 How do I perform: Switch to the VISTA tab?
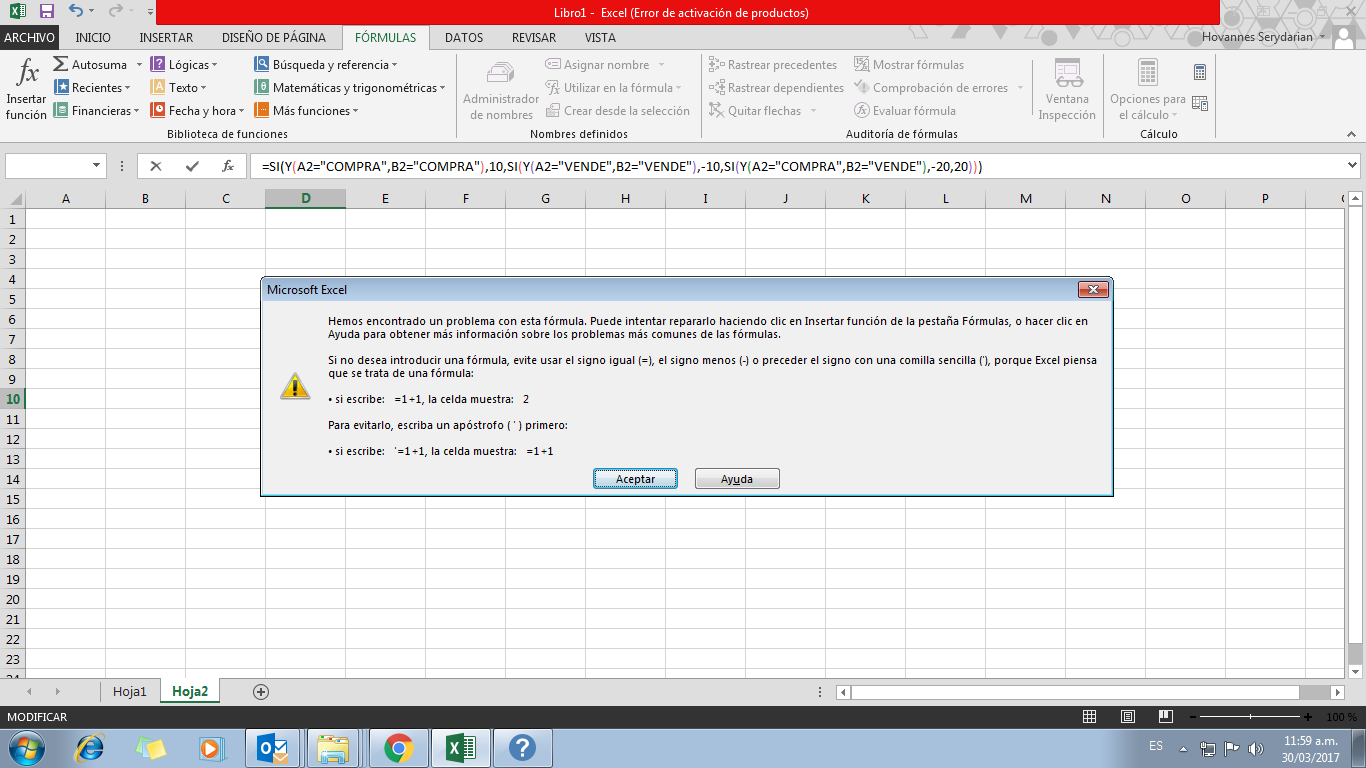[600, 38]
